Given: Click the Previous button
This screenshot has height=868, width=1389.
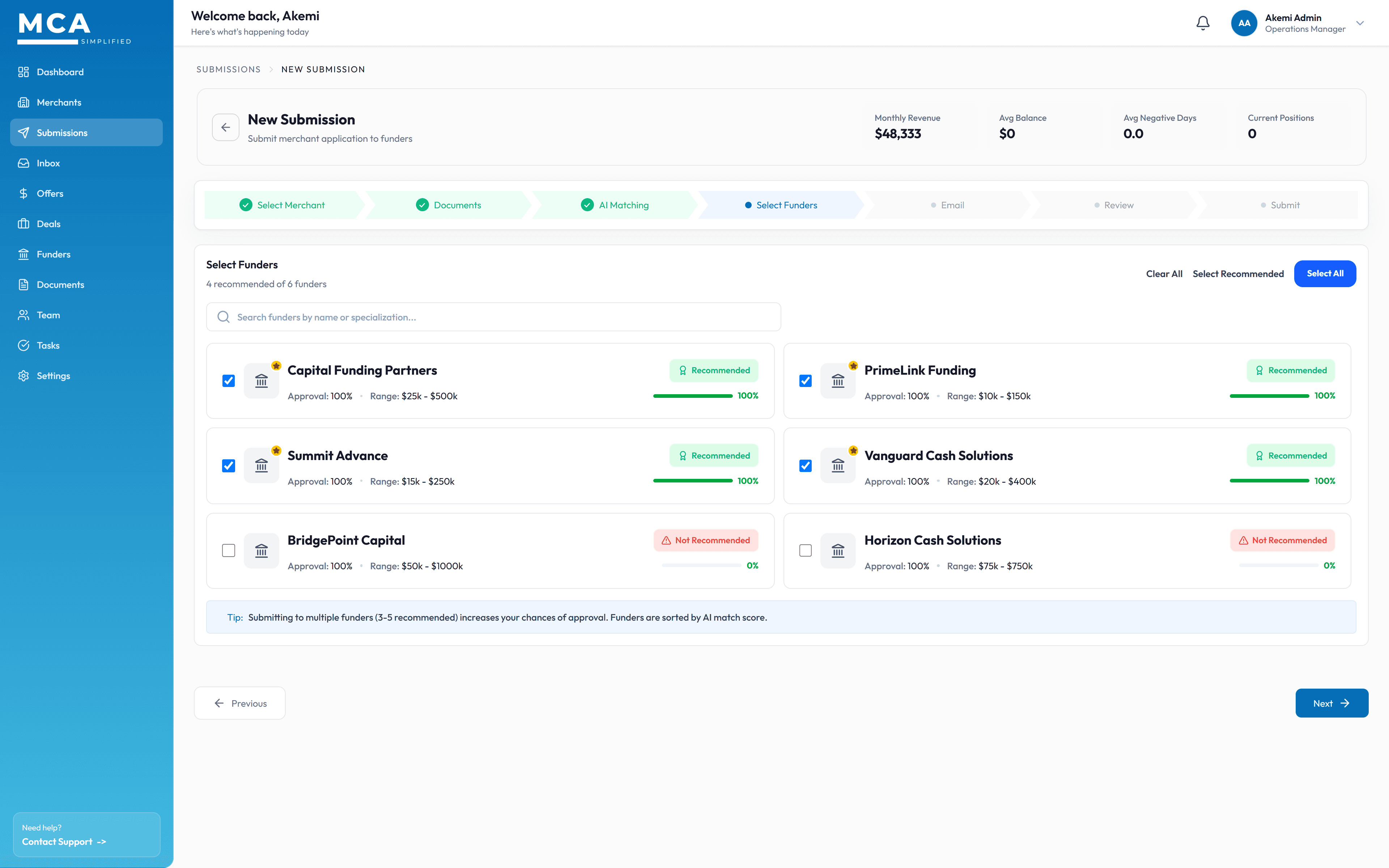Looking at the screenshot, I should pos(239,703).
